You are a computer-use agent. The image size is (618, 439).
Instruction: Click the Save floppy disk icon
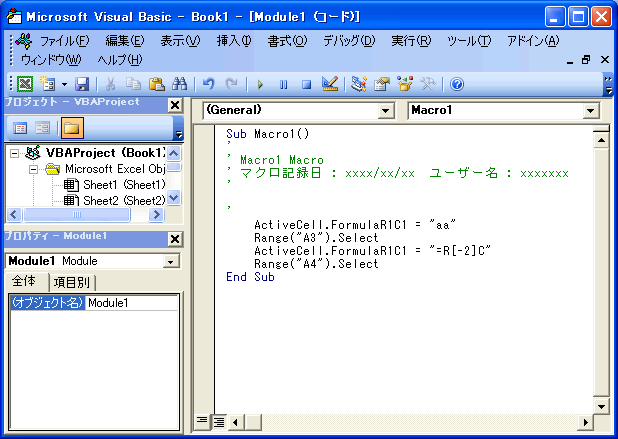pos(82,84)
